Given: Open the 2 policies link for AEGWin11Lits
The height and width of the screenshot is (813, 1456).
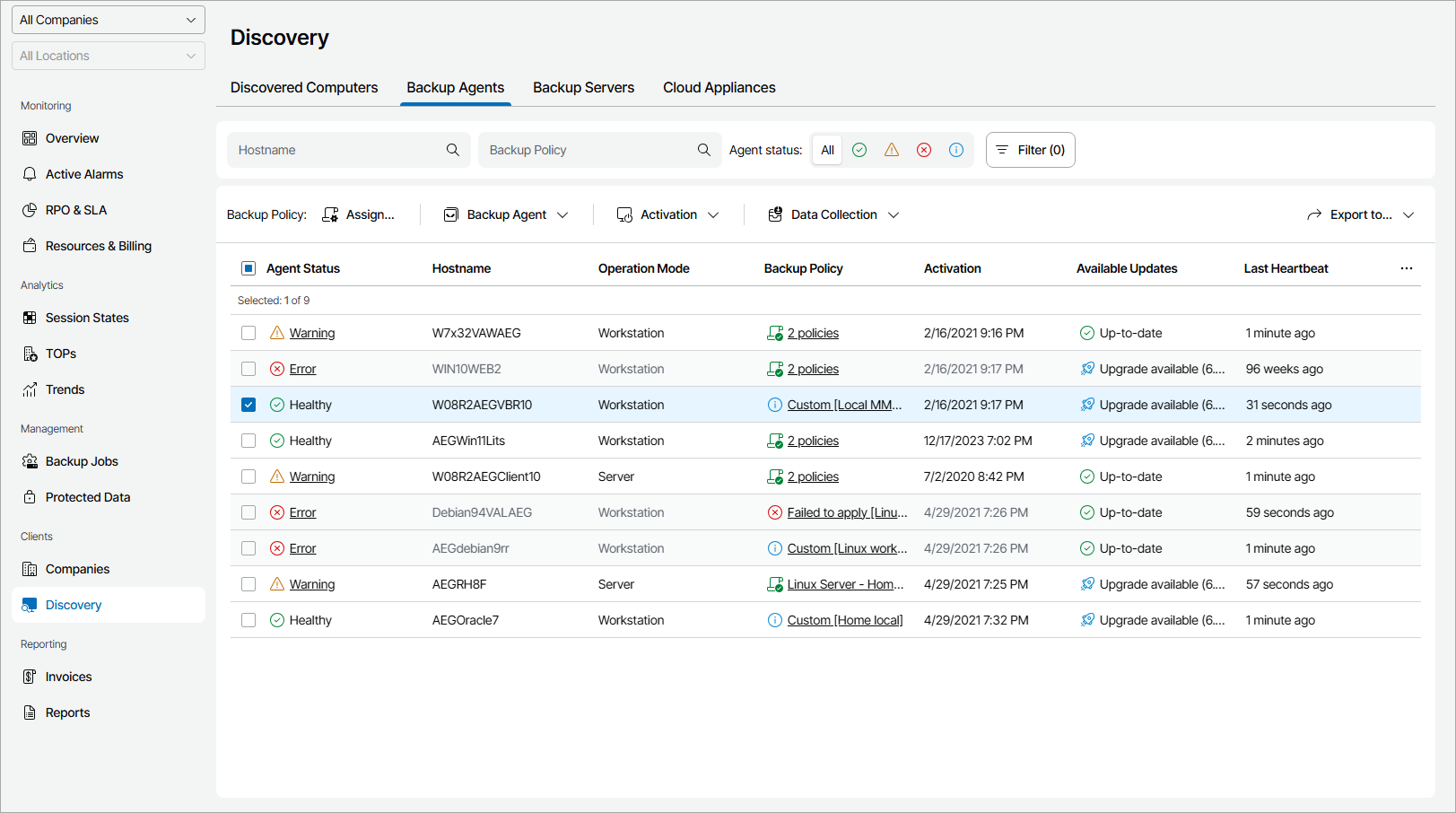Looking at the screenshot, I should pyautogui.click(x=813, y=440).
